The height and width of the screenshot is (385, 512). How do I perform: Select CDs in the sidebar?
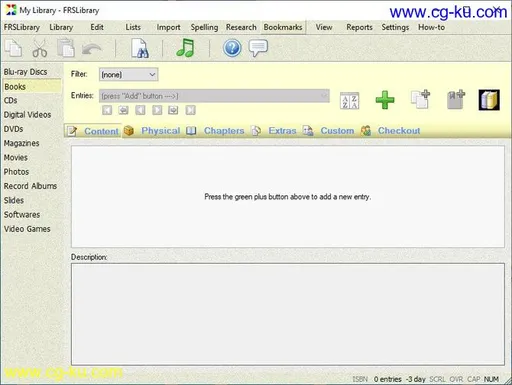coord(11,101)
